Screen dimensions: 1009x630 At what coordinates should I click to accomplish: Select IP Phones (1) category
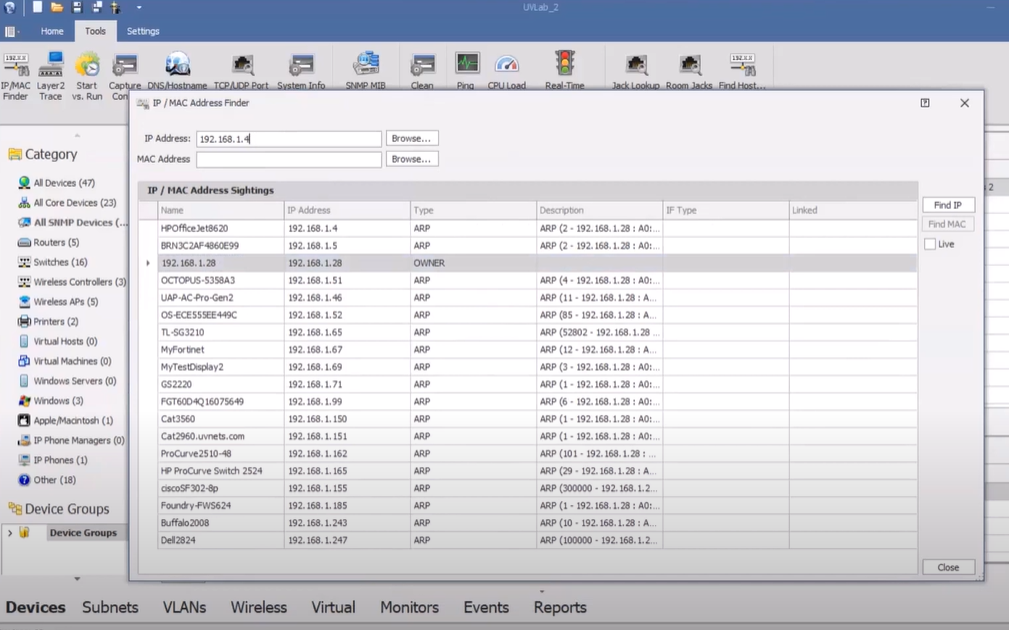coord(53,460)
